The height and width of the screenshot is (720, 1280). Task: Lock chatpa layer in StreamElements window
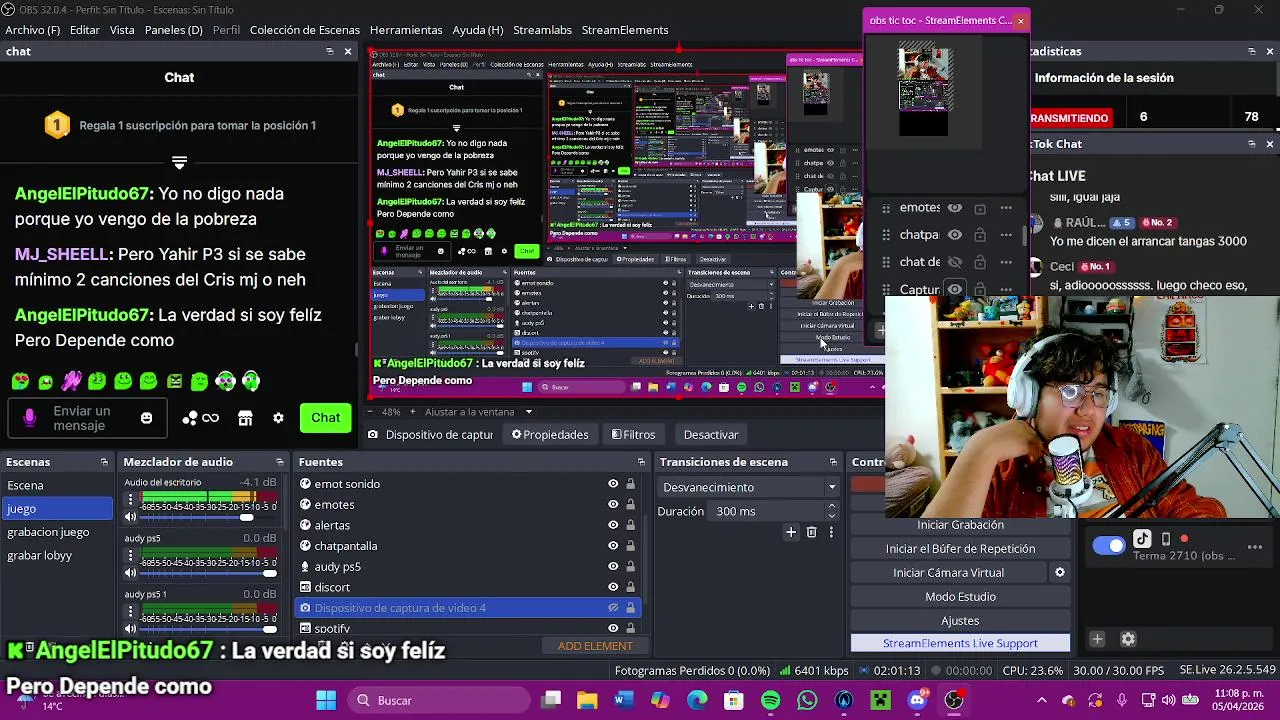[980, 235]
